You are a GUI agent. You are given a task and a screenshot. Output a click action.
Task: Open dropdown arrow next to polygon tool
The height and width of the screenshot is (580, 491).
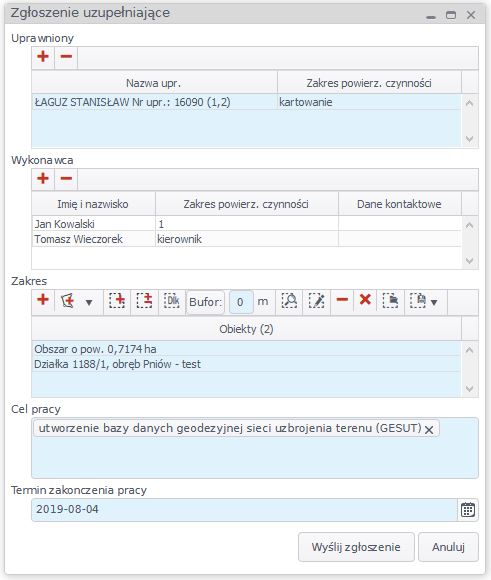[89, 303]
